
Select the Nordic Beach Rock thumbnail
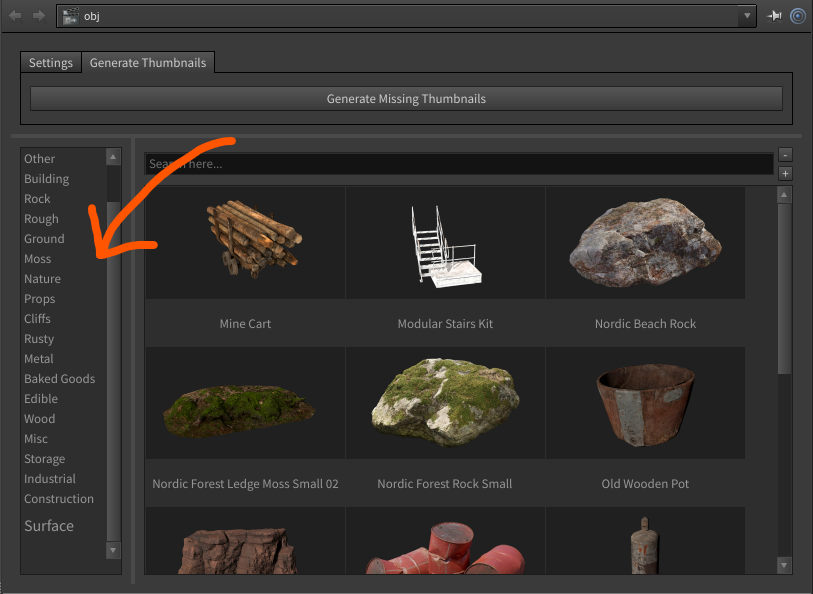[646, 243]
